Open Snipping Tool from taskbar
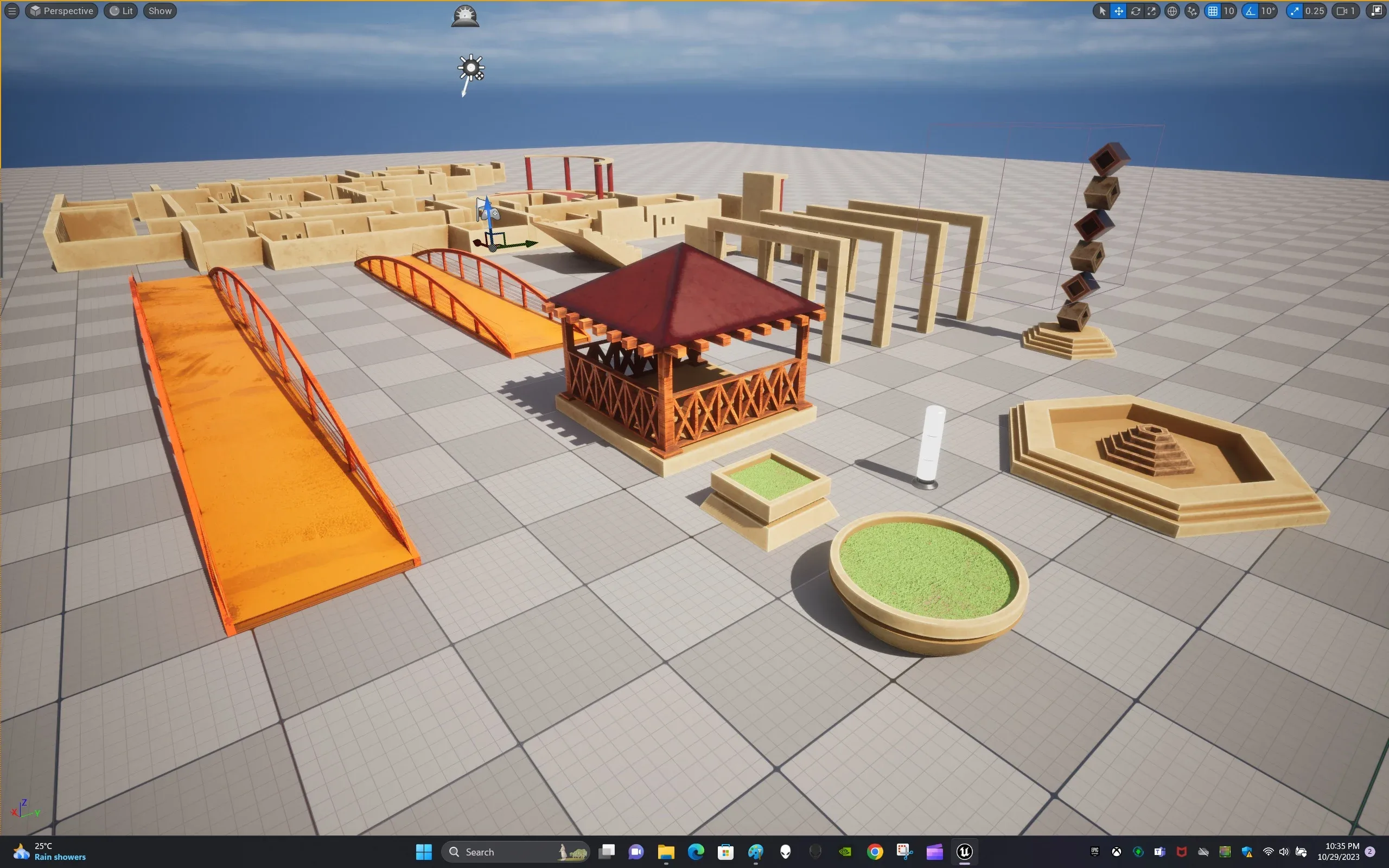 pos(904,852)
